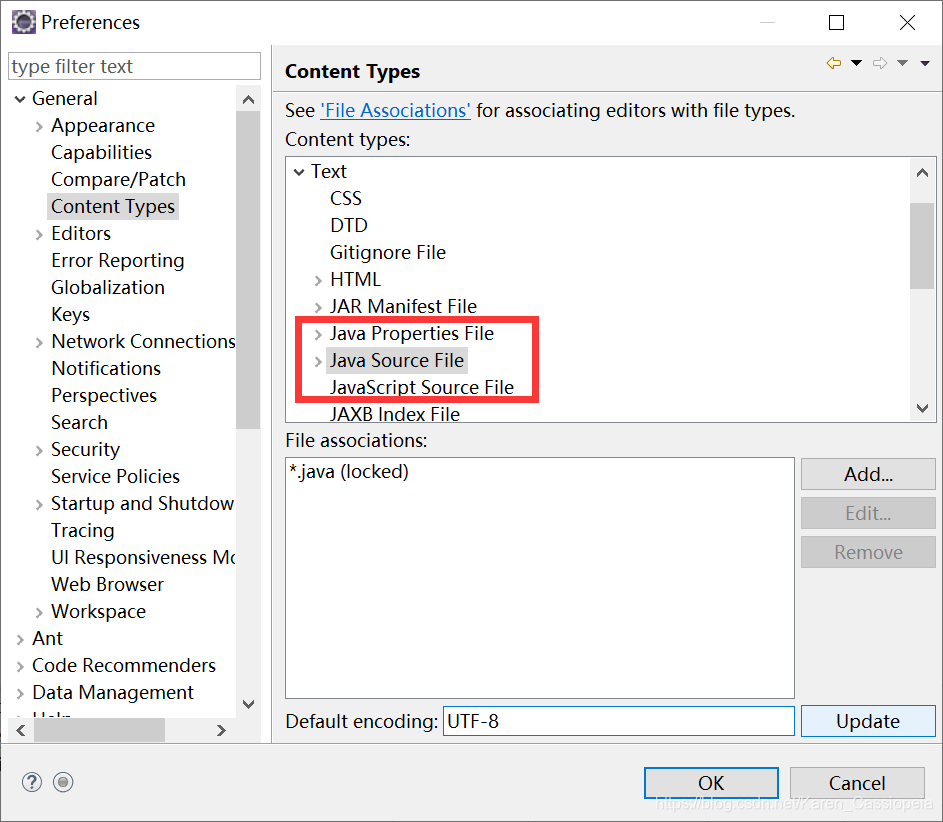The width and height of the screenshot is (943, 822).
Task: Expand the HTML content type
Action: [318, 280]
